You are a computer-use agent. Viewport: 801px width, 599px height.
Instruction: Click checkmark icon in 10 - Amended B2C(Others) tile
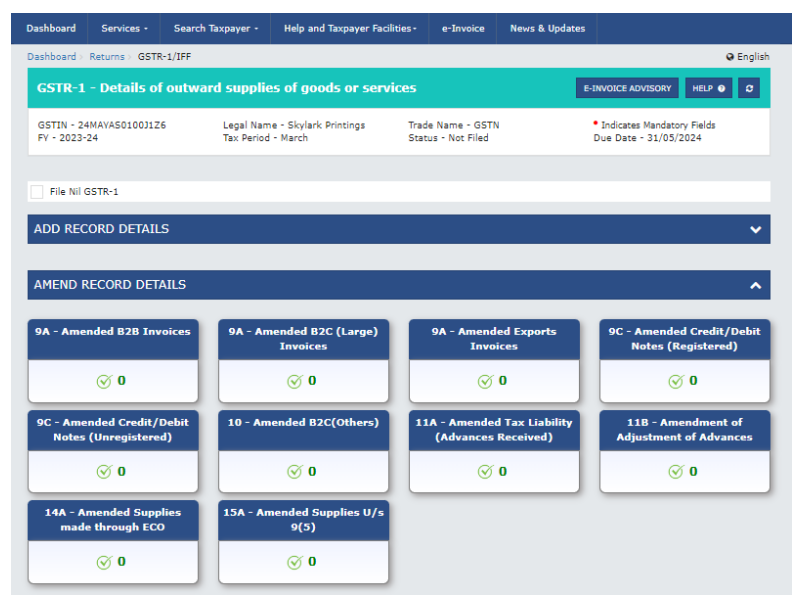(x=294, y=472)
